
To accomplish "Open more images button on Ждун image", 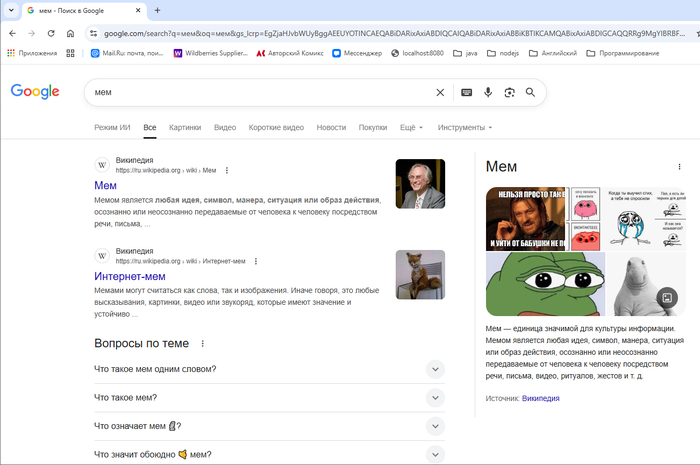I will (x=667, y=298).
